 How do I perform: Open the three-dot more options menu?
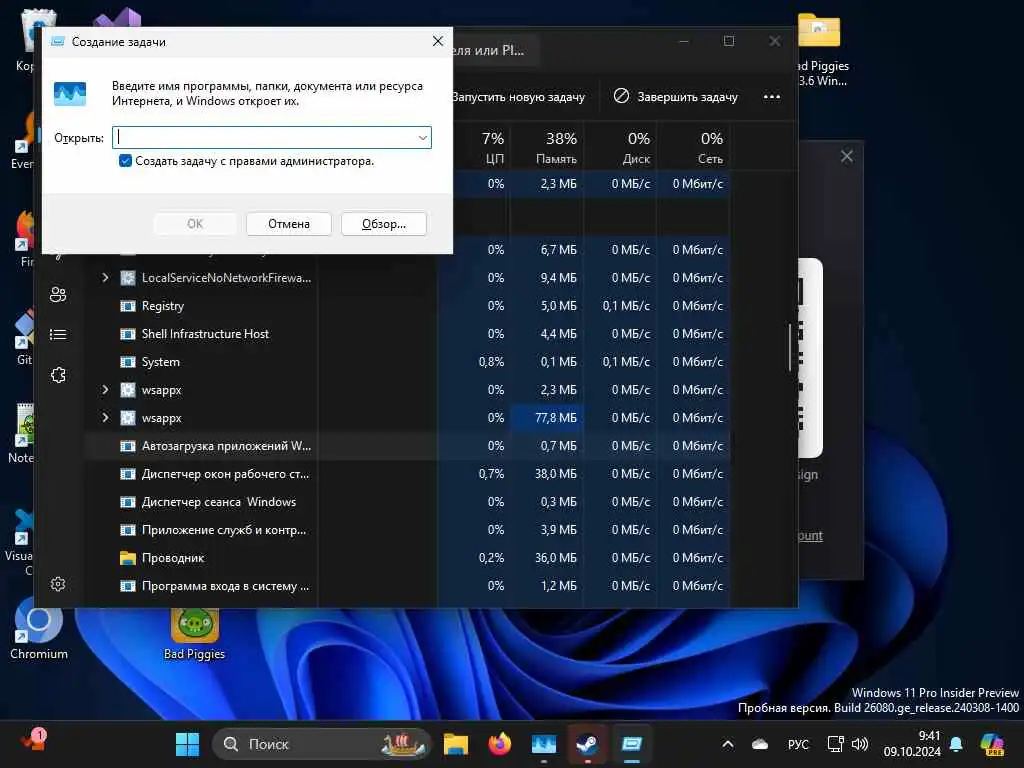point(772,97)
